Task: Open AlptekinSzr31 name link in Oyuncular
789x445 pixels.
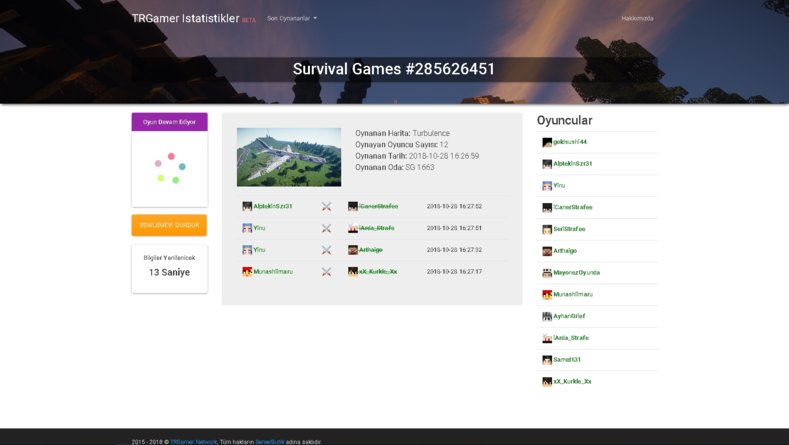Action: tap(573, 164)
